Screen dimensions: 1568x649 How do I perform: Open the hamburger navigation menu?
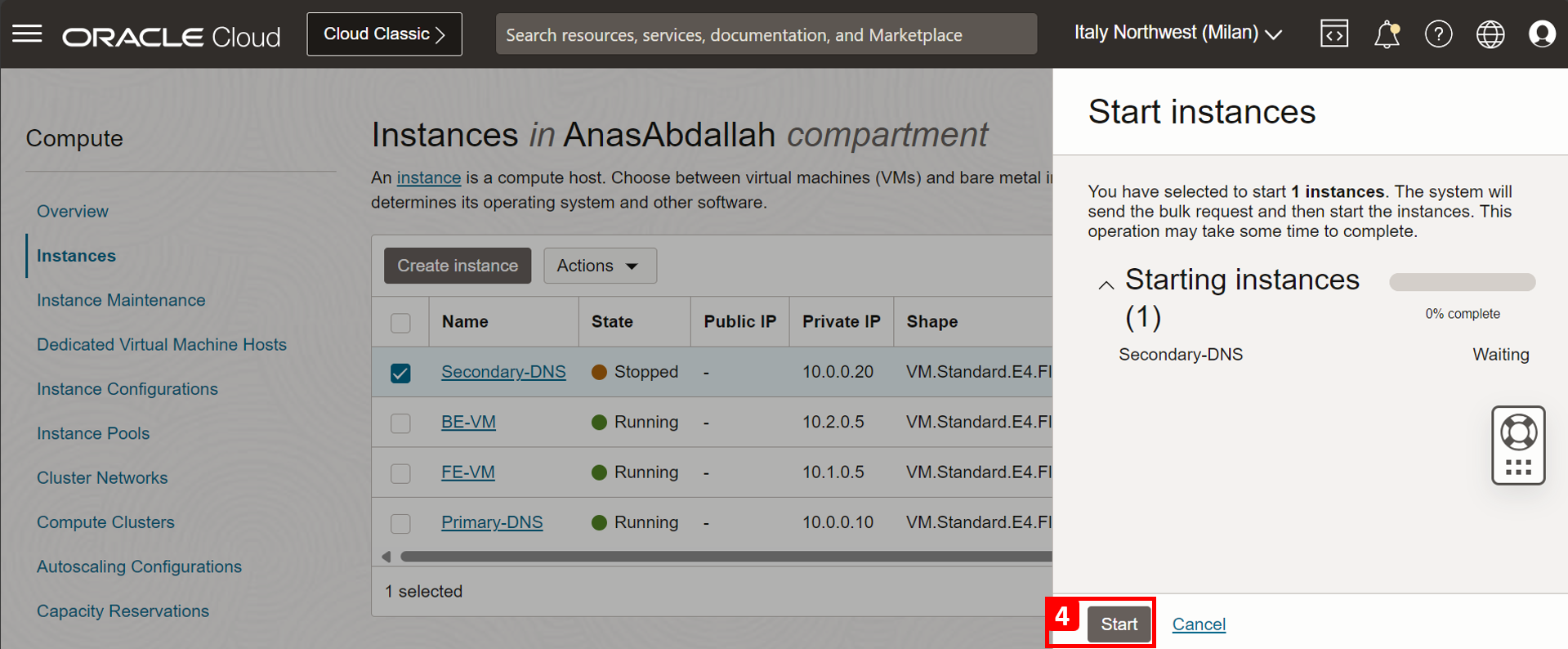27,34
